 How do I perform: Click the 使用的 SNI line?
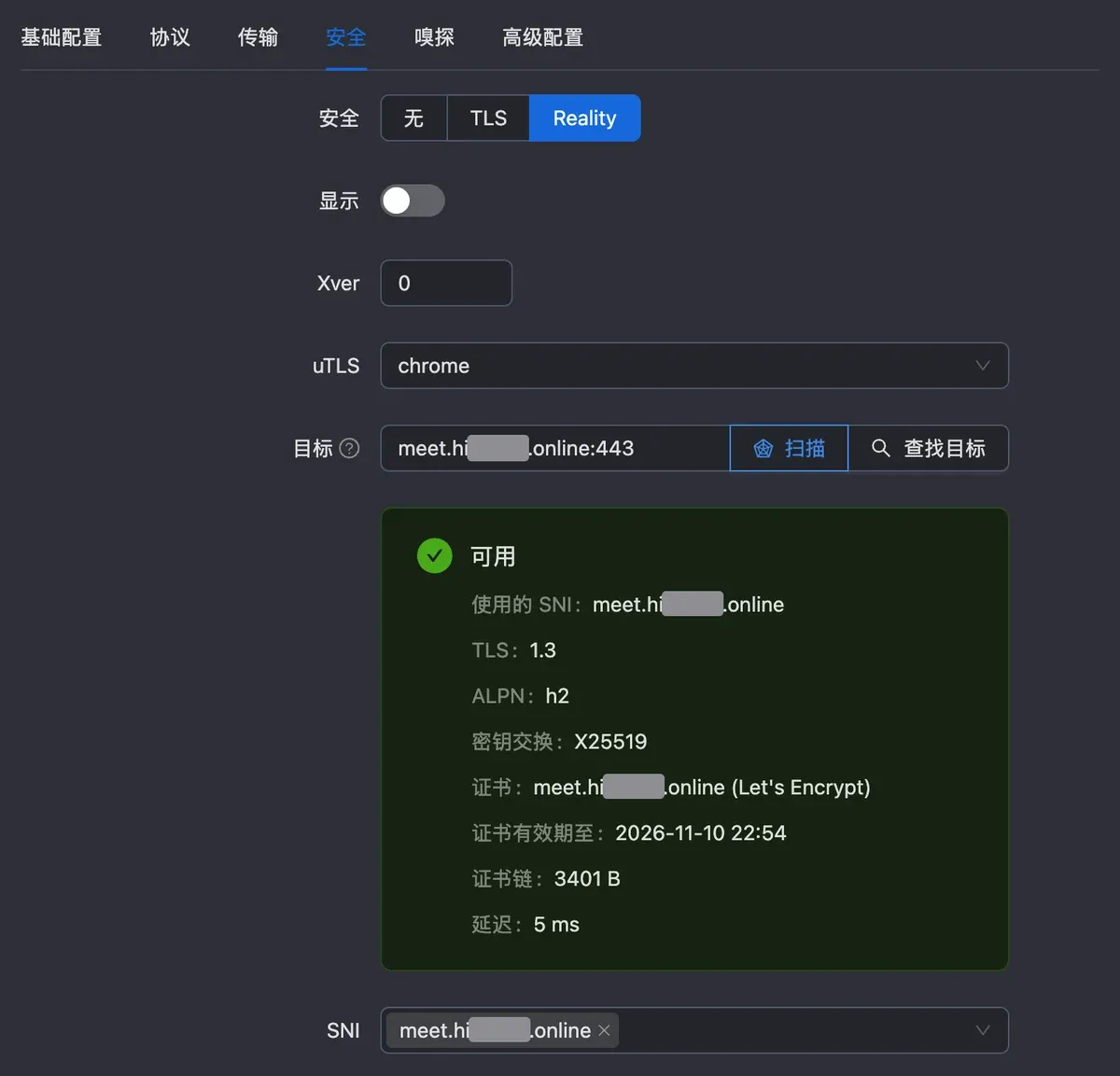point(627,605)
